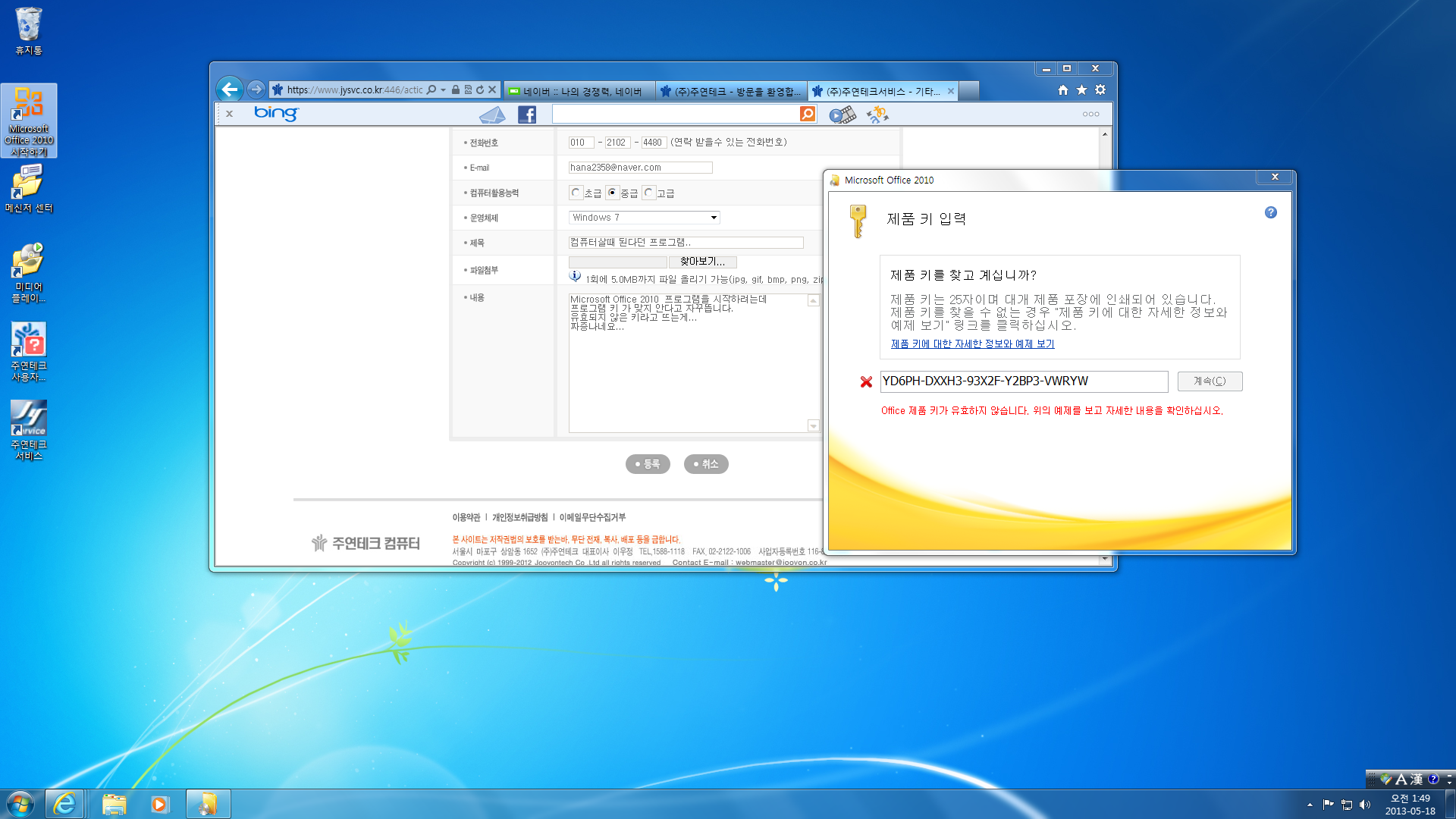Select the 미디어 플레이어 desktop shortcut

click(29, 273)
